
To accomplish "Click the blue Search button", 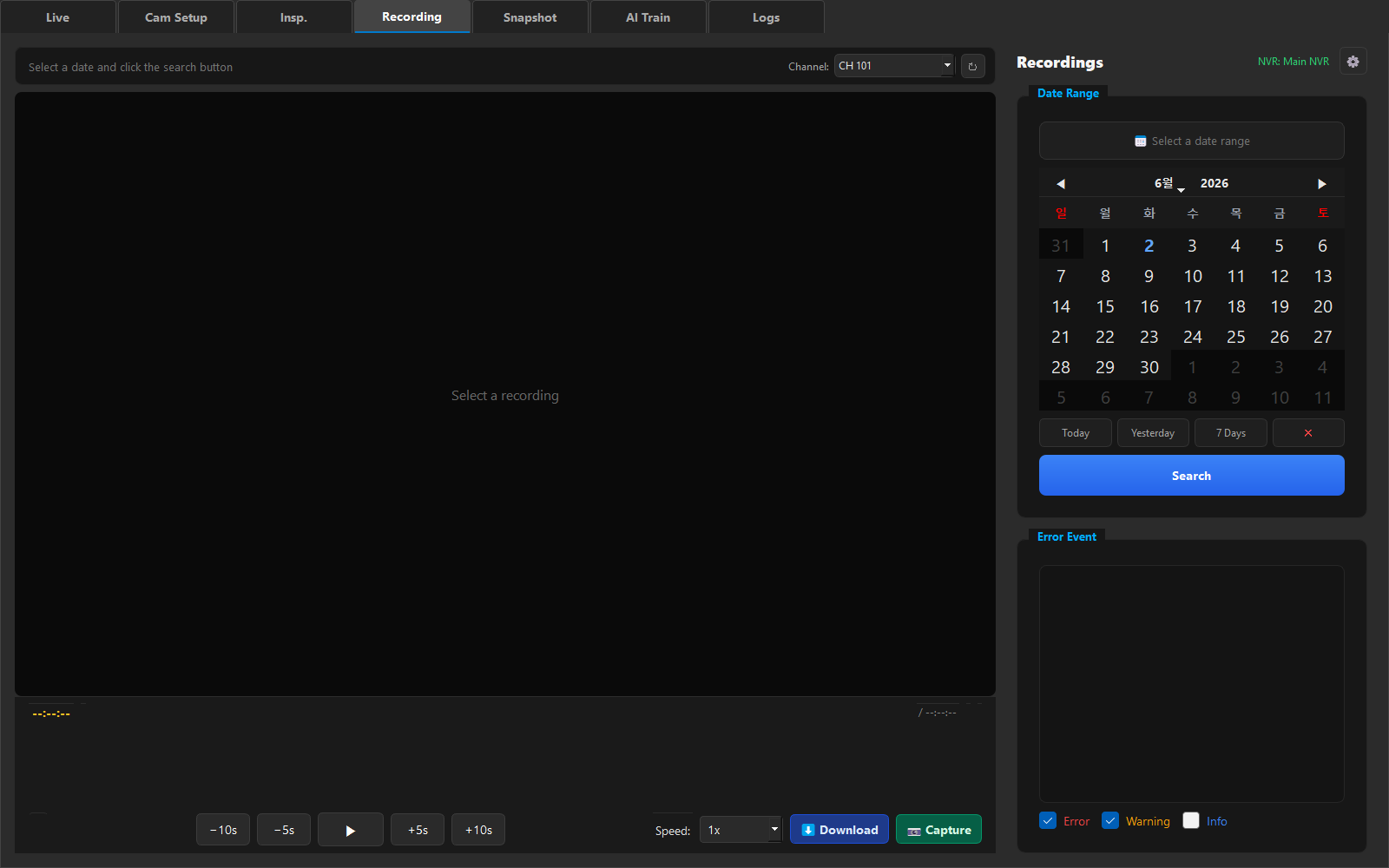I will pos(1191,476).
